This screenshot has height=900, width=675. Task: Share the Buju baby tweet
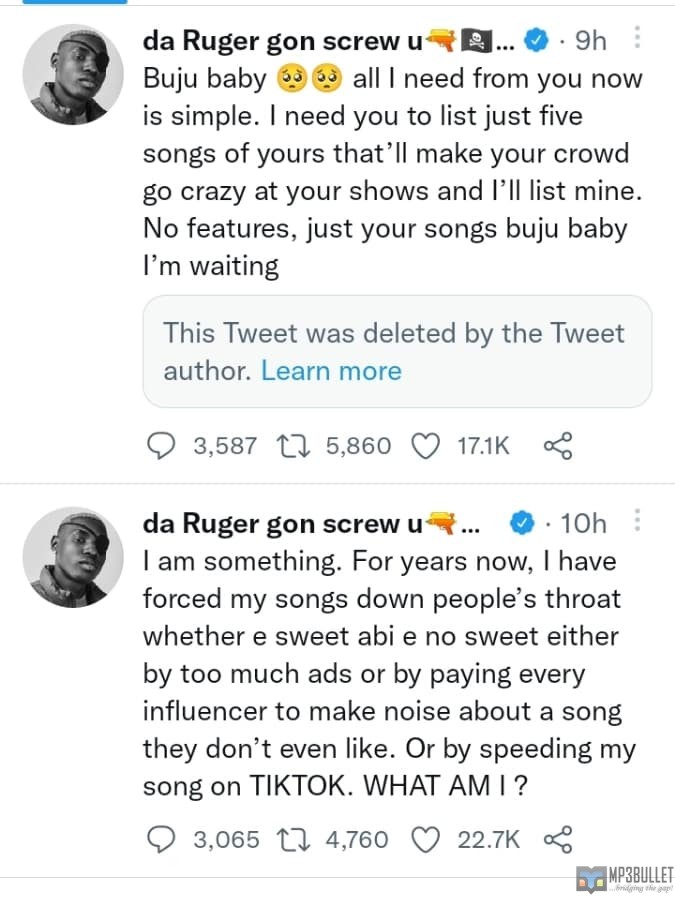tap(556, 446)
